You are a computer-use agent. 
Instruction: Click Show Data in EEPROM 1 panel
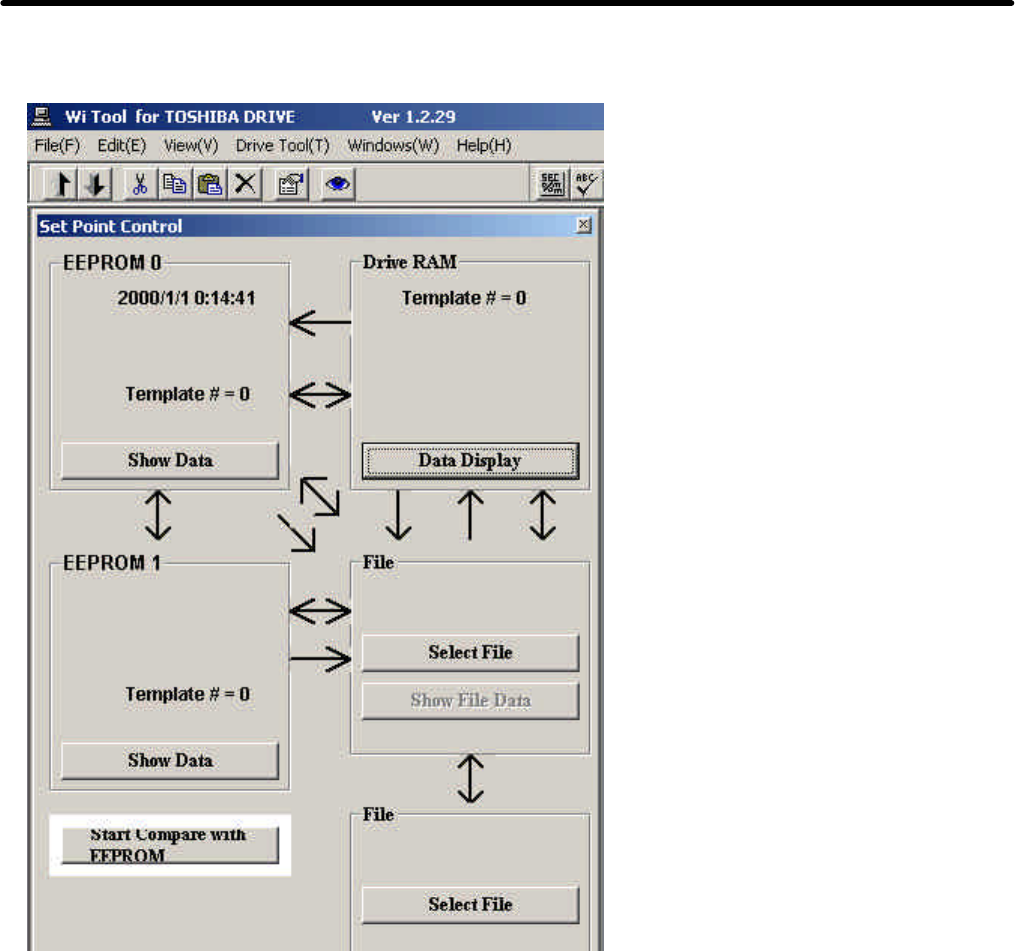click(170, 761)
